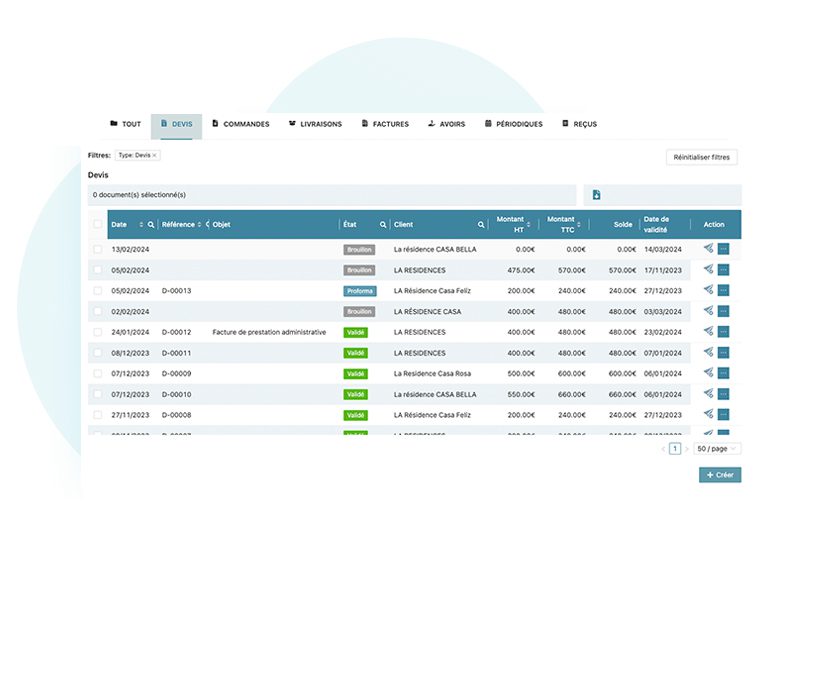
Task: Open search icon in Client column
Action: pos(481,225)
